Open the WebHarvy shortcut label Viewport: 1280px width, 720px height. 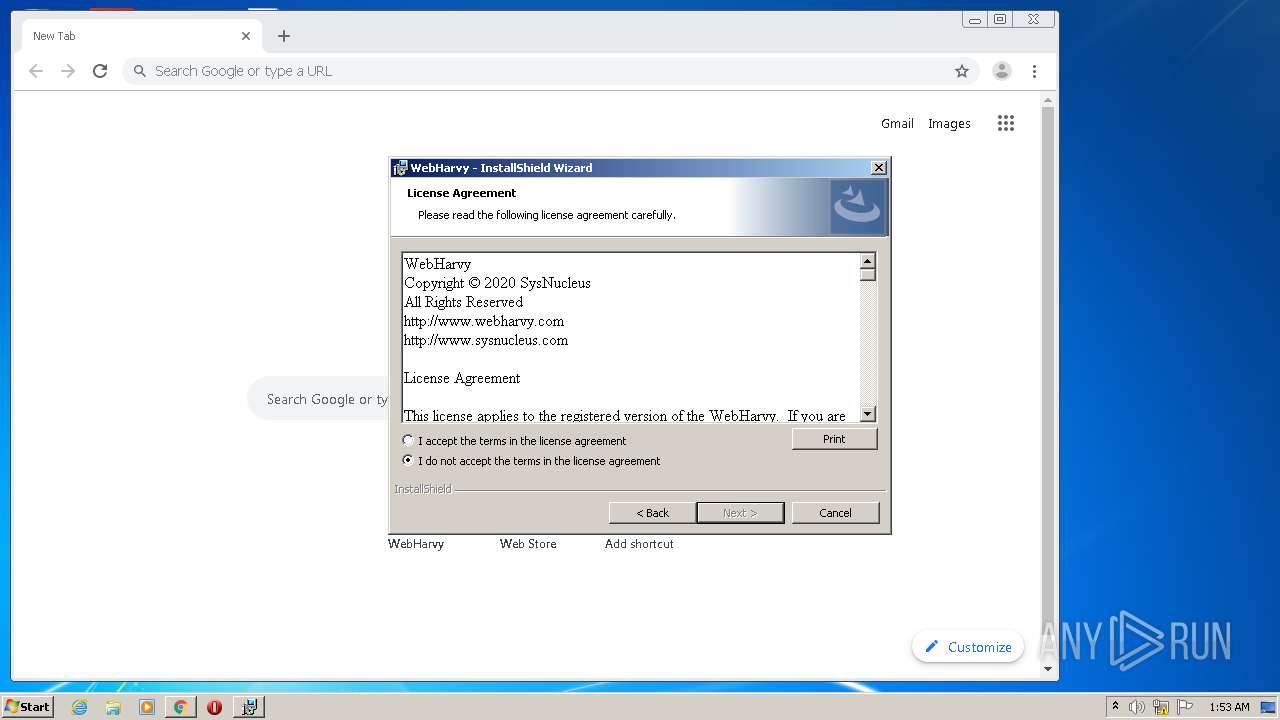[416, 544]
